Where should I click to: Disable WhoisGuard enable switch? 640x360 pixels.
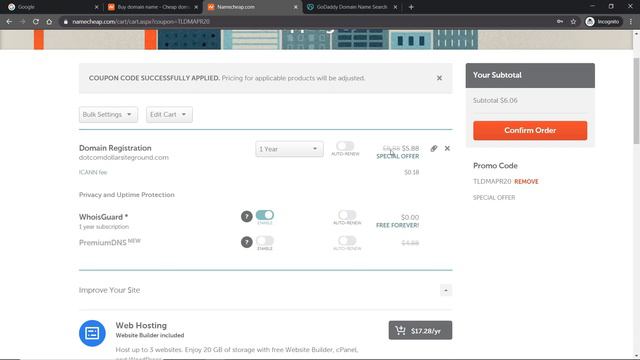pos(264,215)
